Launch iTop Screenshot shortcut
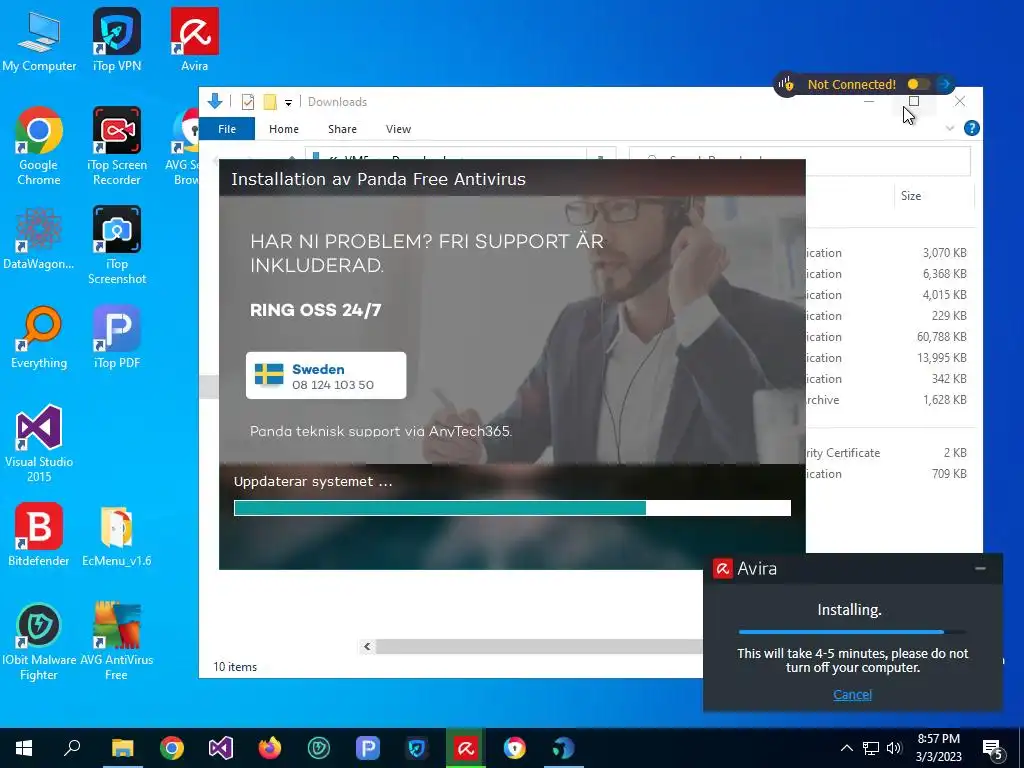The width and height of the screenshot is (1024, 768). click(x=117, y=246)
